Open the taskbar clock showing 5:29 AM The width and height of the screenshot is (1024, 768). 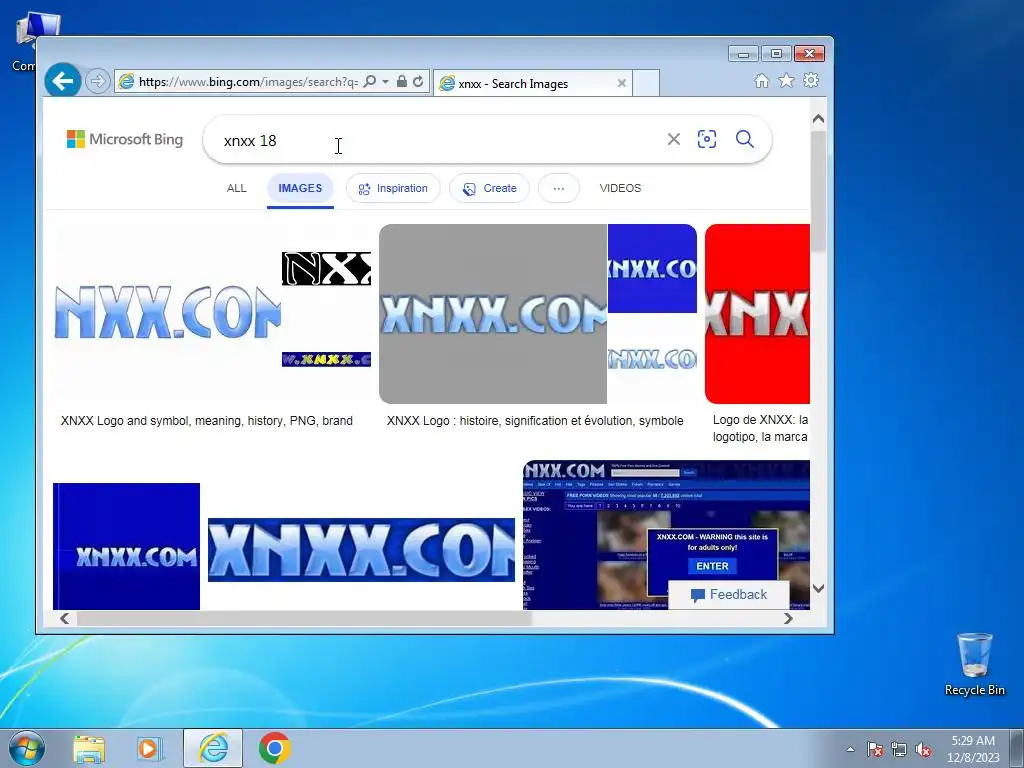pyautogui.click(x=973, y=749)
